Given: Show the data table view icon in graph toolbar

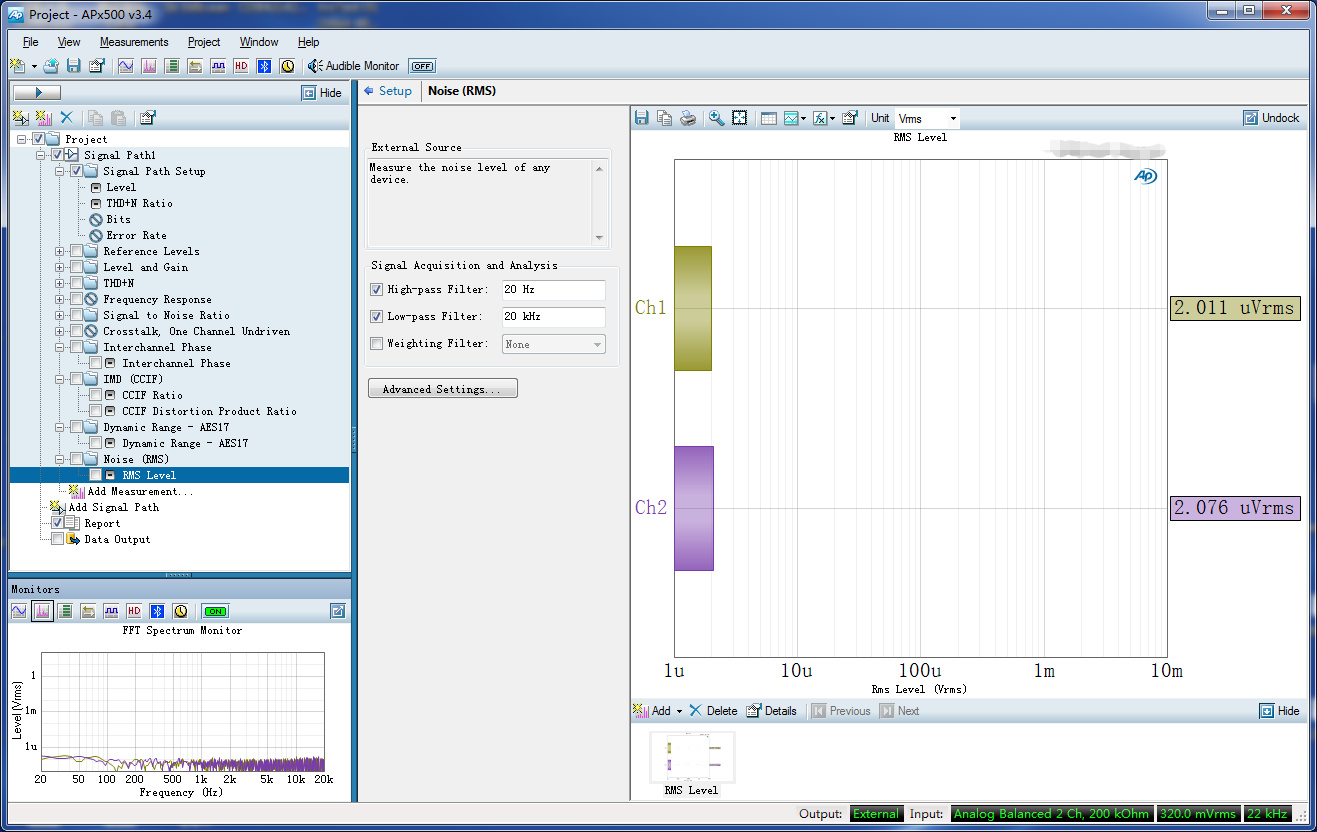Looking at the screenshot, I should (x=768, y=118).
